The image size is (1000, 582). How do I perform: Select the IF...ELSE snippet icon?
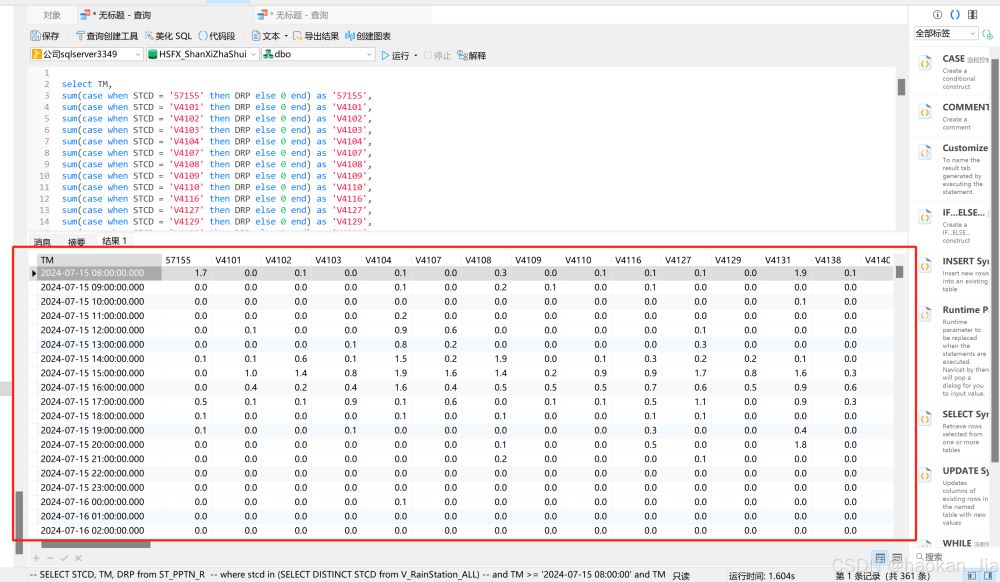925,217
